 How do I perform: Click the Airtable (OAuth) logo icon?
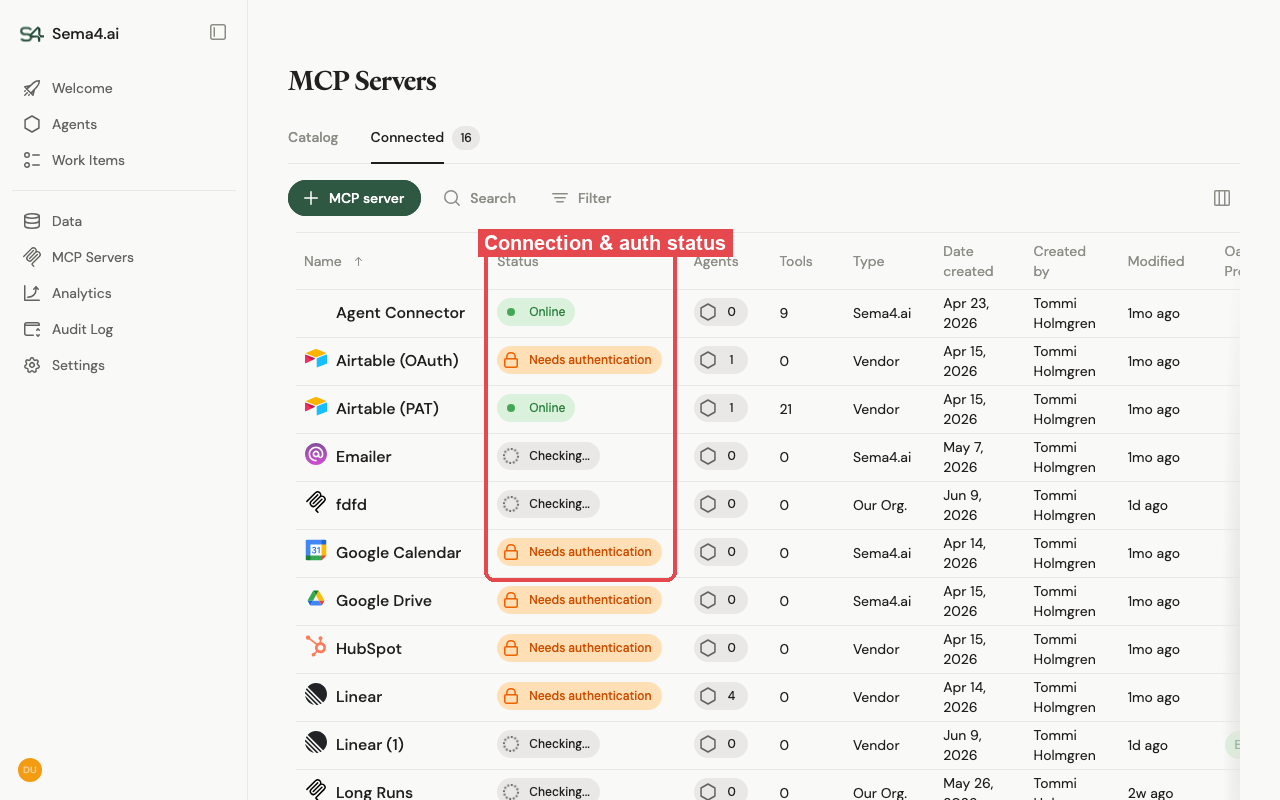coord(316,359)
